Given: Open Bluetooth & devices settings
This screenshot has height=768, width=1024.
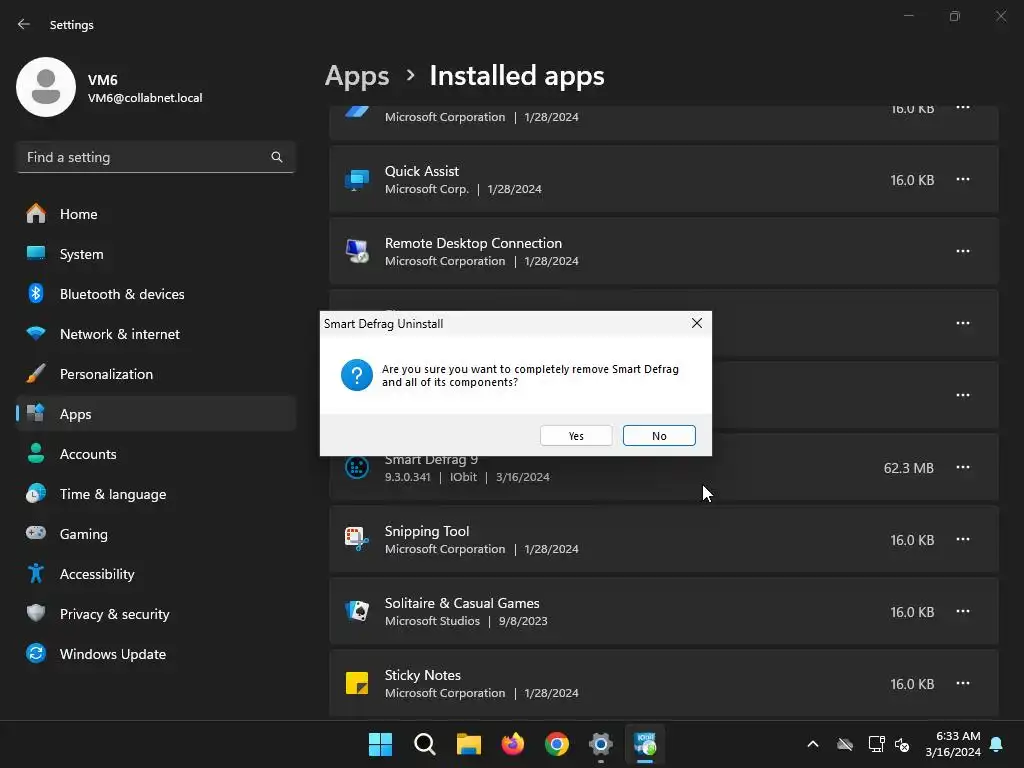Looking at the screenshot, I should click(x=156, y=294).
